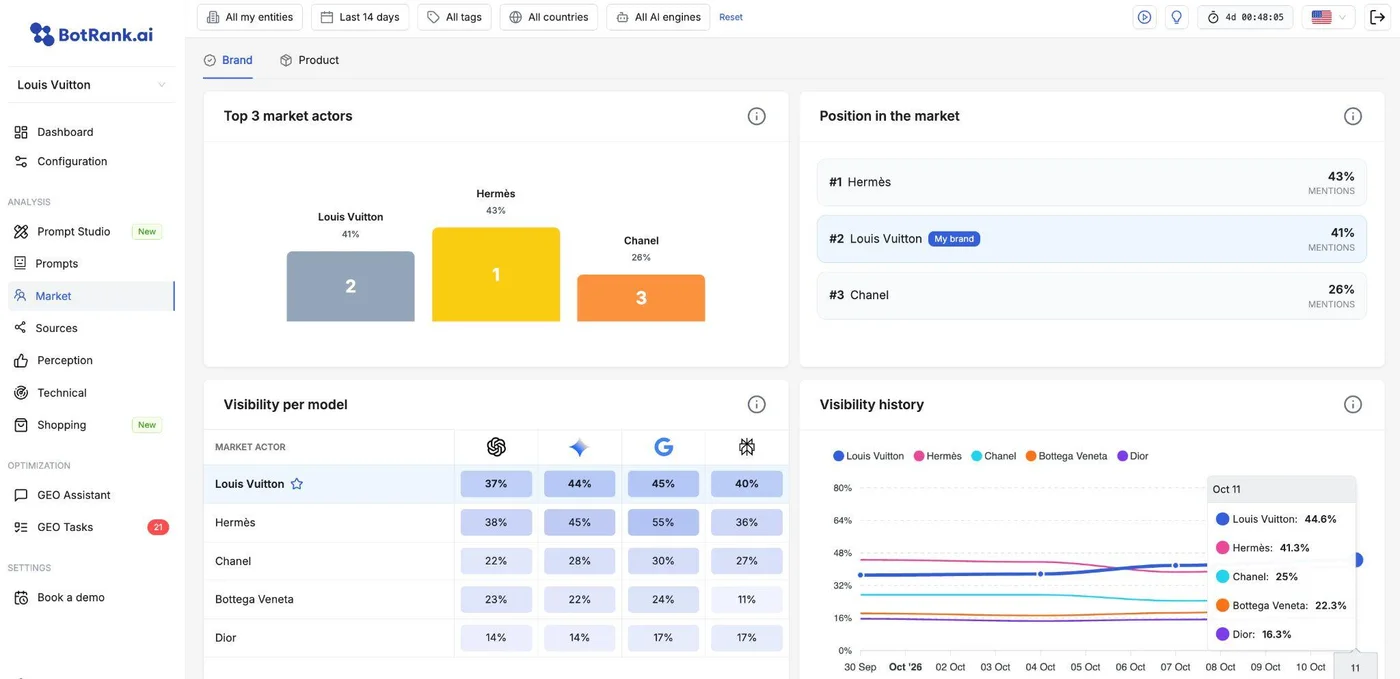Click the Gemini engine column icon
The width and height of the screenshot is (1400, 679).
coord(579,447)
